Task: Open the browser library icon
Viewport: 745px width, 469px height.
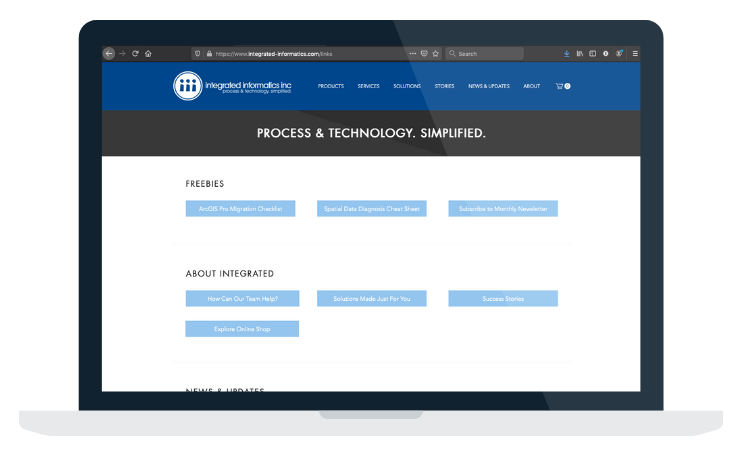Action: point(580,54)
